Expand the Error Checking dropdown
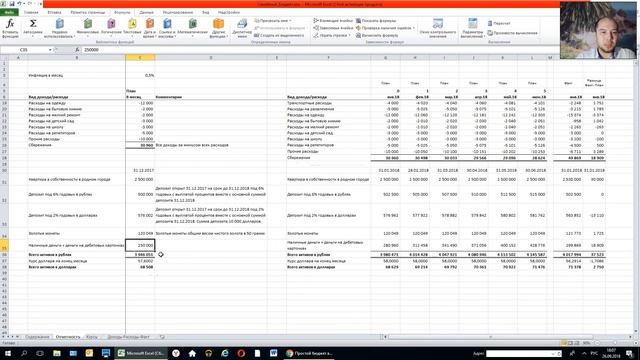The image size is (640, 360). click(413, 28)
